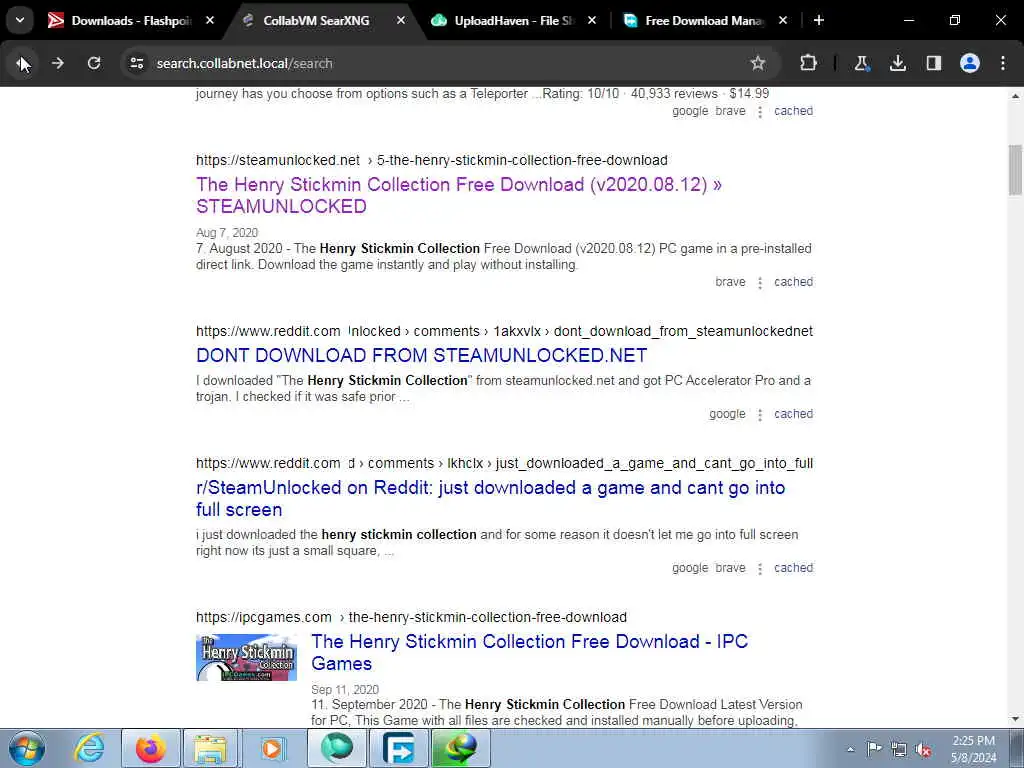Open the Extensions puzzle icon

click(x=808, y=63)
